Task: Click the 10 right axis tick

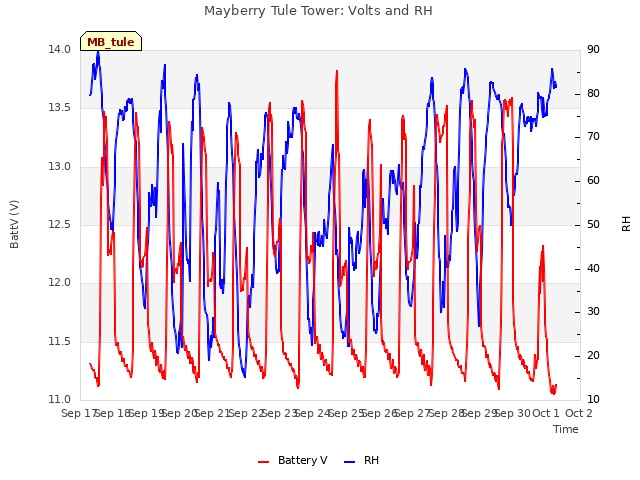Action: [593, 399]
